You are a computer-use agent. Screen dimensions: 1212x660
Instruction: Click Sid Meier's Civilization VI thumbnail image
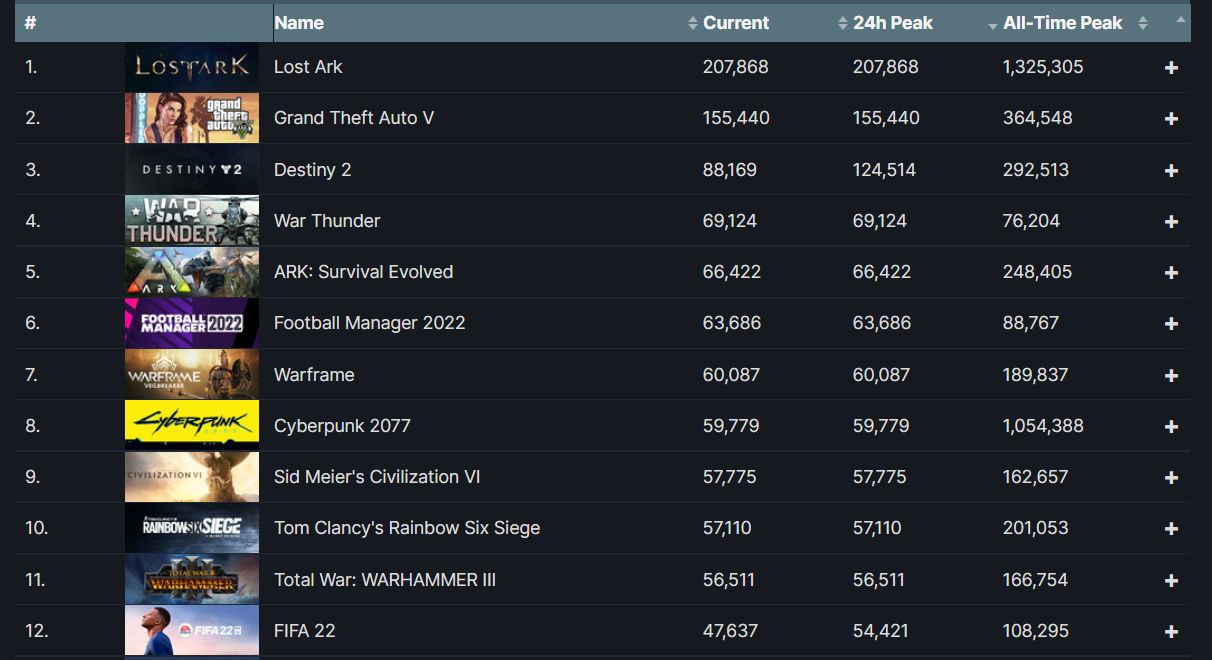click(x=192, y=477)
